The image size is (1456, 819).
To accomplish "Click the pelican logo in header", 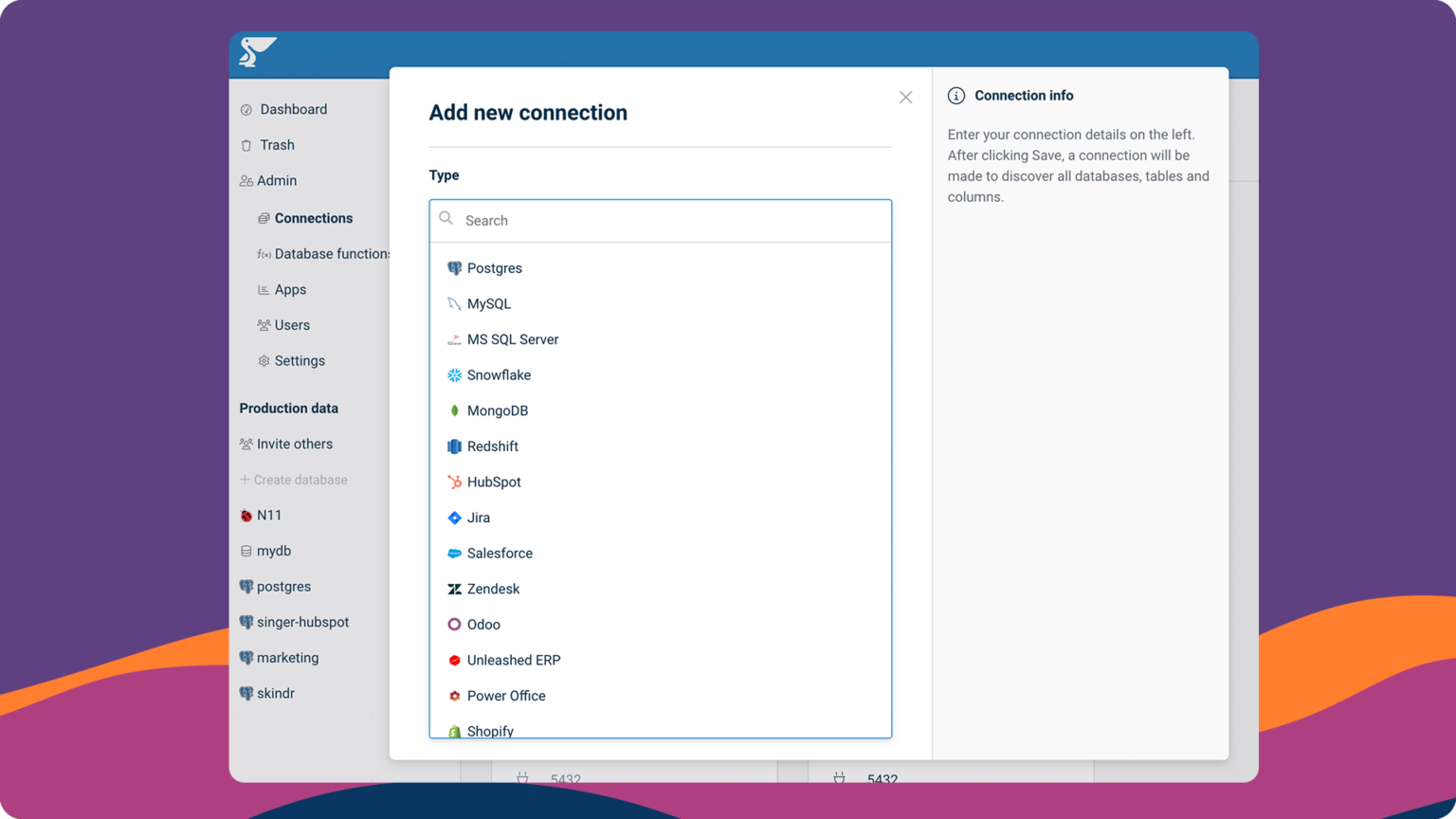I will (256, 51).
